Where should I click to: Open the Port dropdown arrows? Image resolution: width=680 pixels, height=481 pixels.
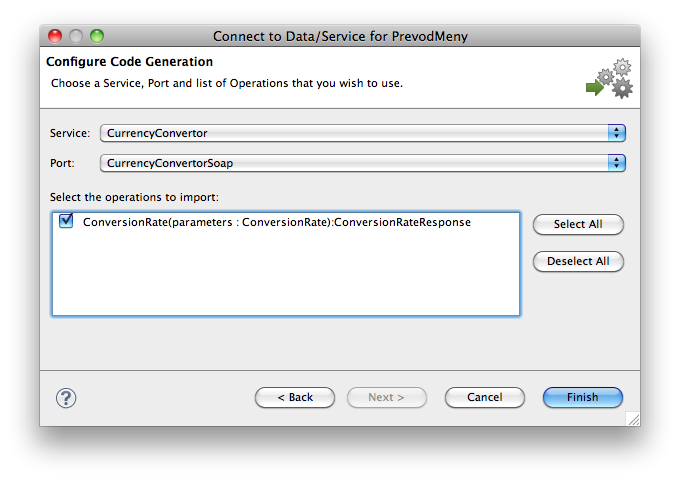616,163
